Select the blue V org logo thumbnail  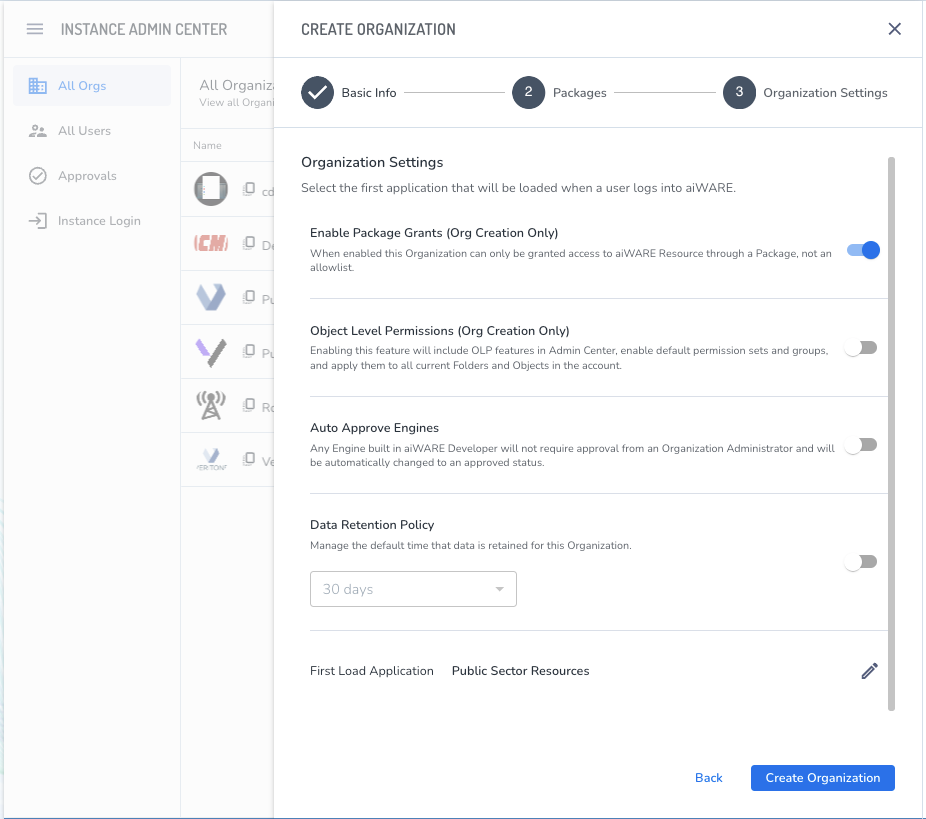click(x=211, y=296)
